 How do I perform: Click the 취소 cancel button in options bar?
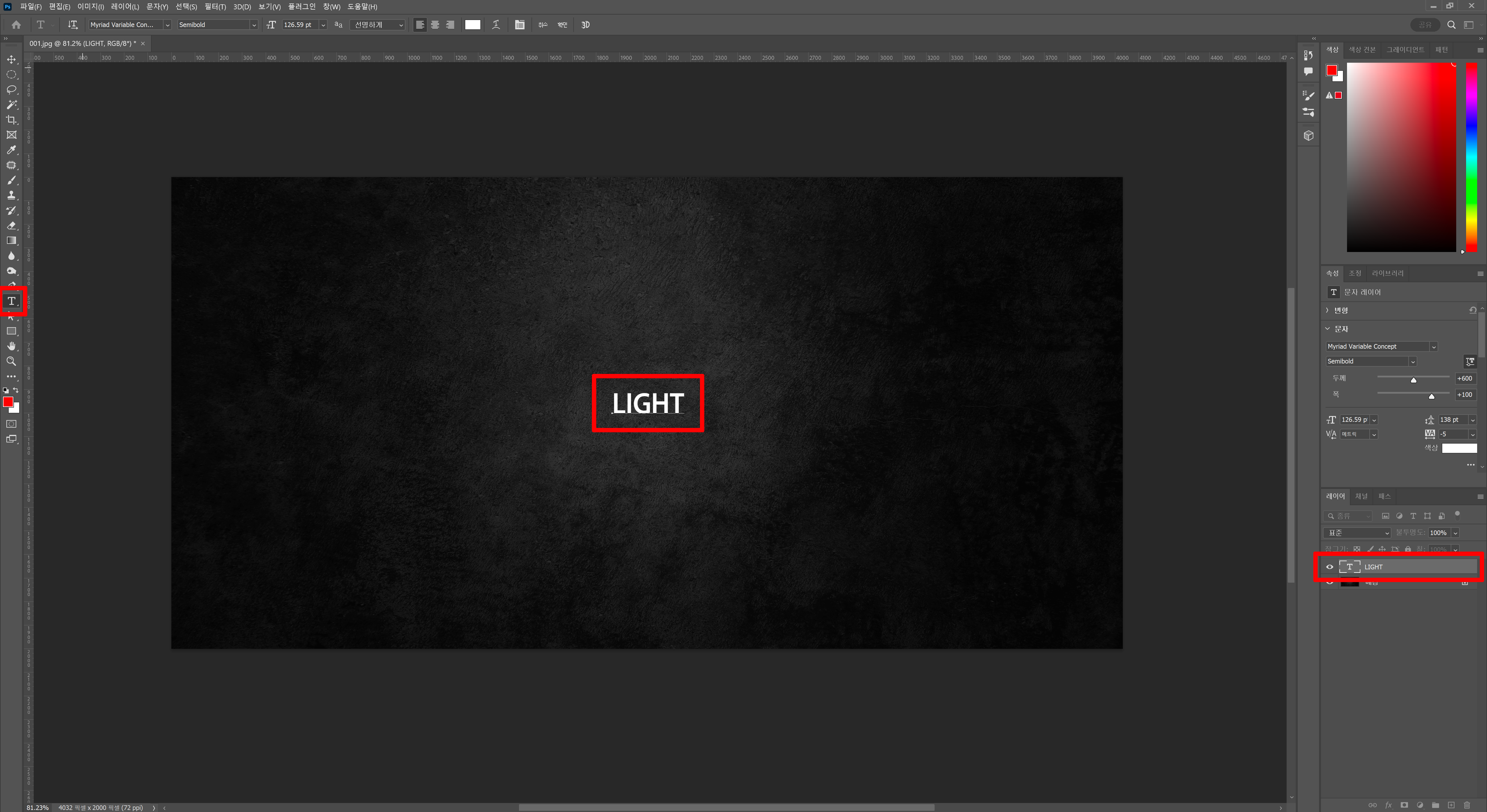point(543,25)
